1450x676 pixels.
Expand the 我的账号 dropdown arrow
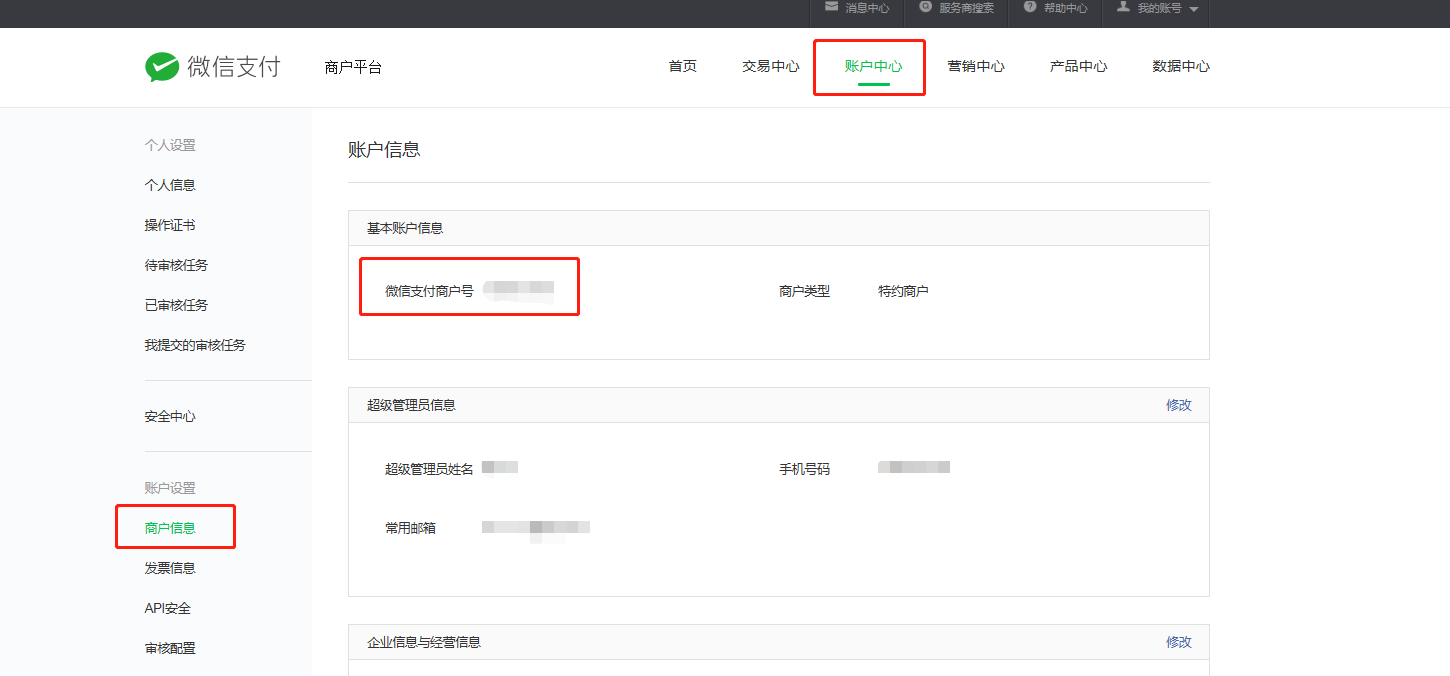click(x=1193, y=9)
